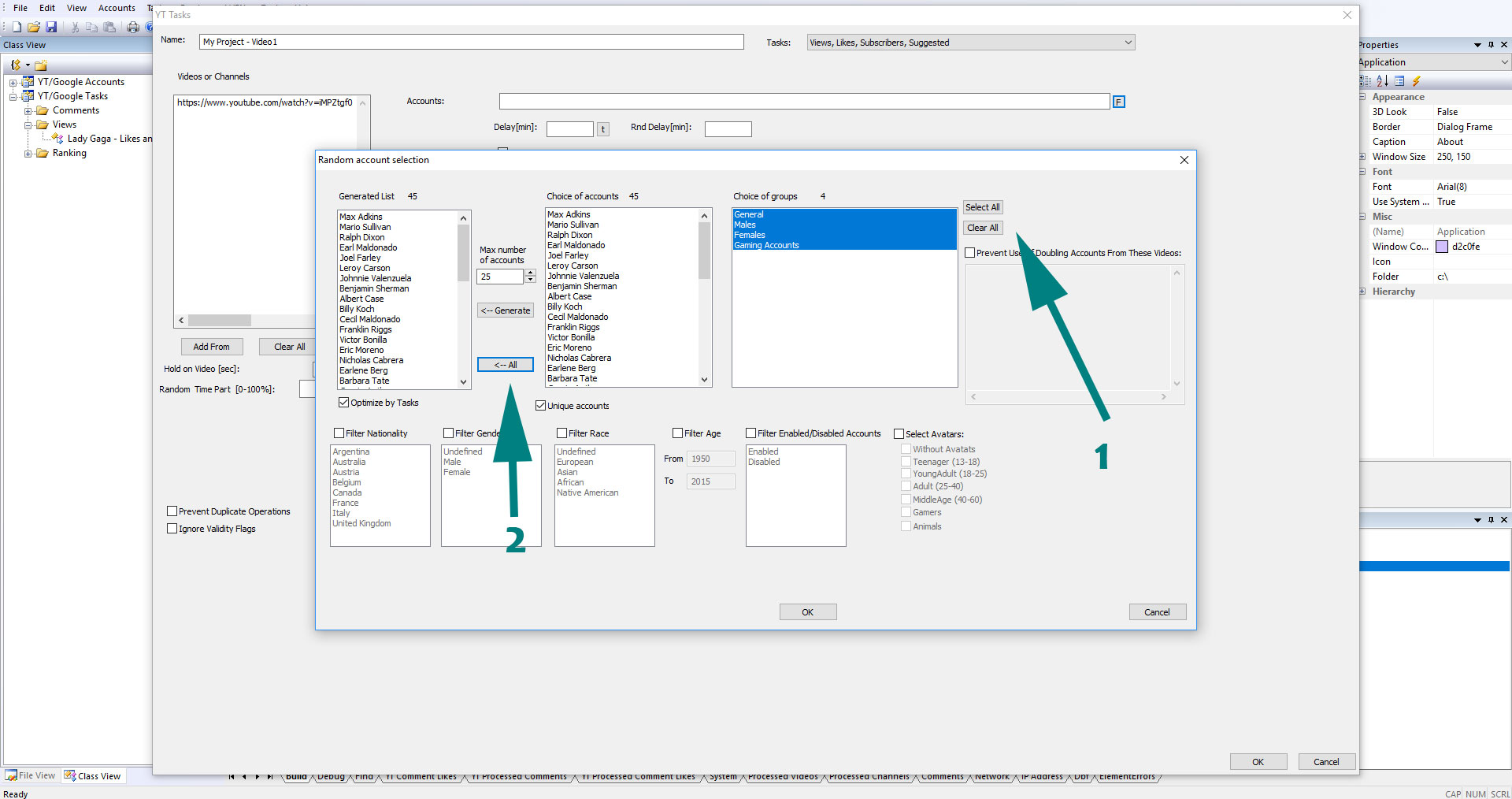Click the Generate button

coord(506,310)
